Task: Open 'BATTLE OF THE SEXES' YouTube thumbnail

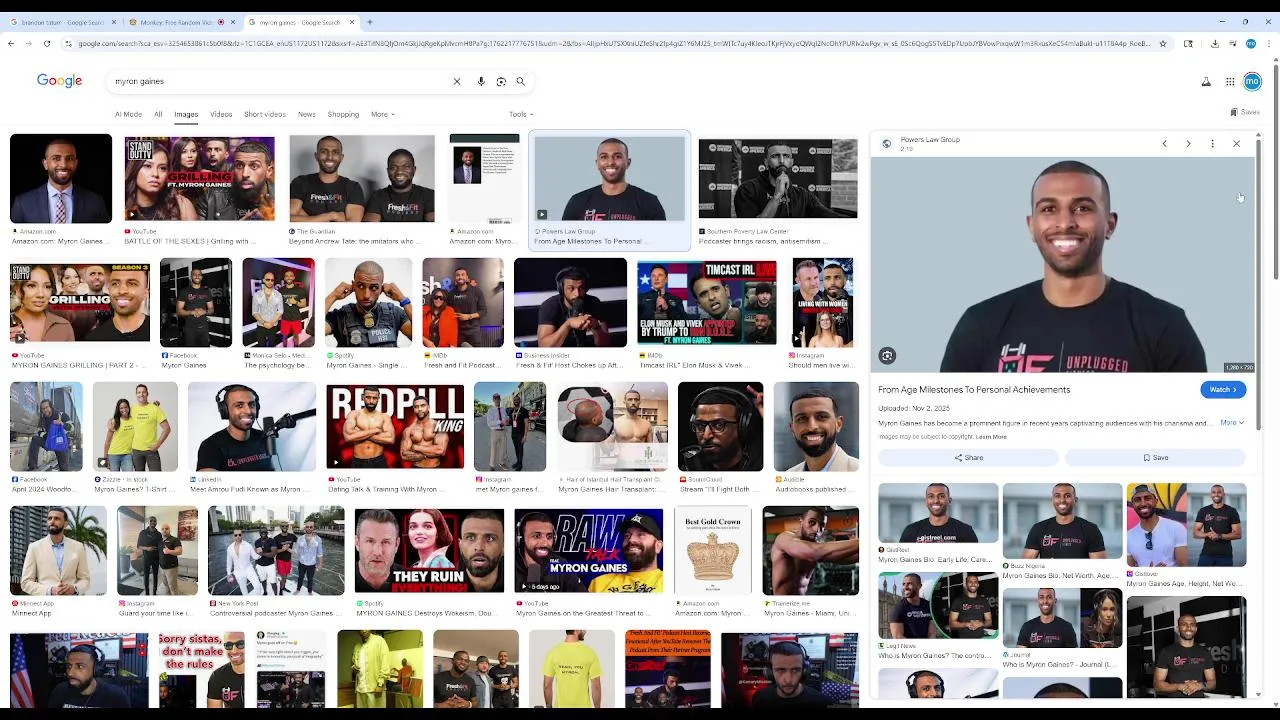Action: (x=199, y=178)
